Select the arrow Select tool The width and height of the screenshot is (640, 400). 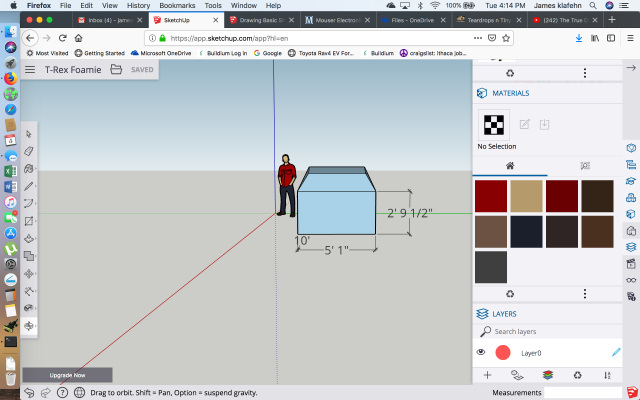[x=29, y=134]
